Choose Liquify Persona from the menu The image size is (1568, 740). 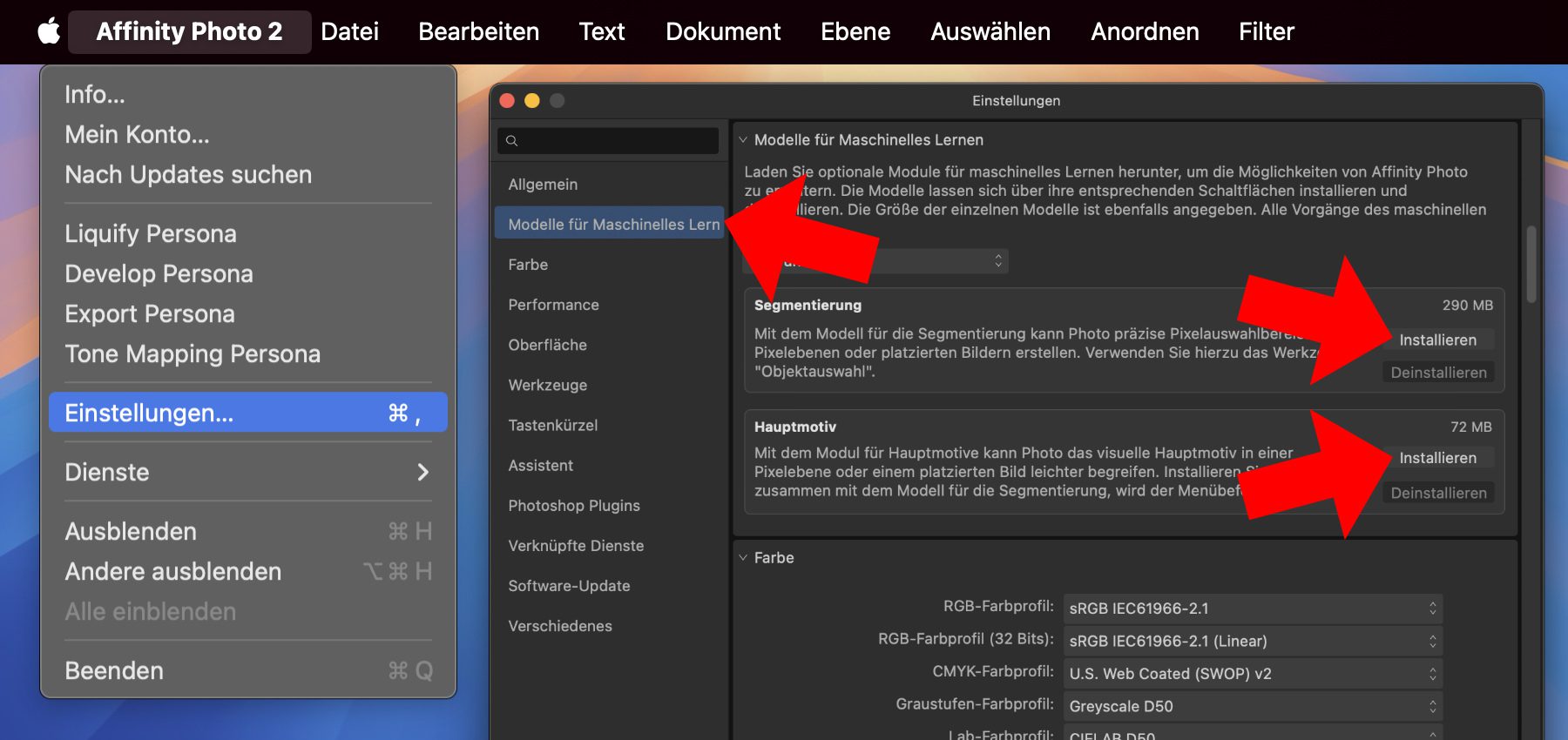[x=151, y=234]
